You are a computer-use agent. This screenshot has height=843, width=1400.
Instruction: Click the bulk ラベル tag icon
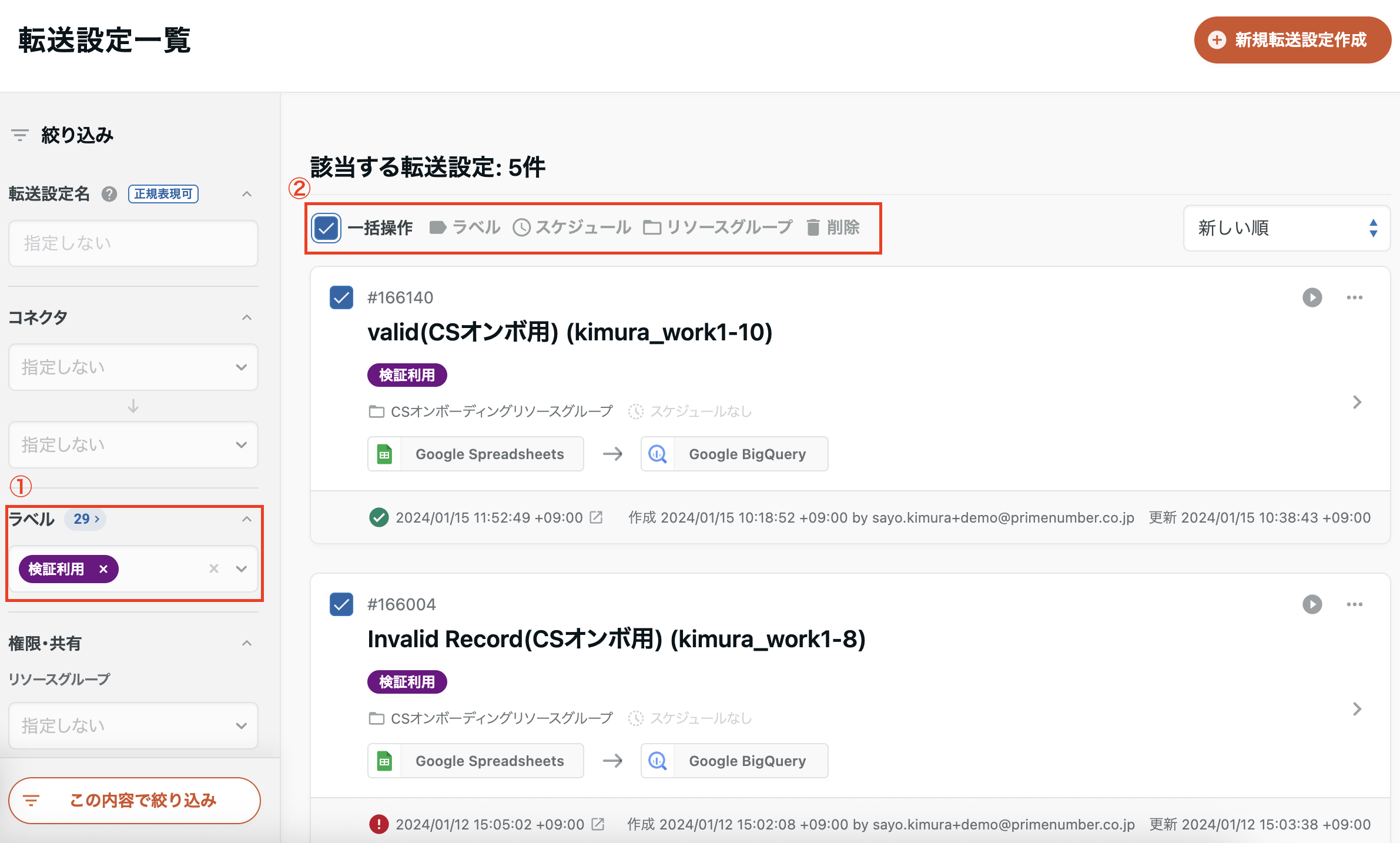tap(438, 228)
